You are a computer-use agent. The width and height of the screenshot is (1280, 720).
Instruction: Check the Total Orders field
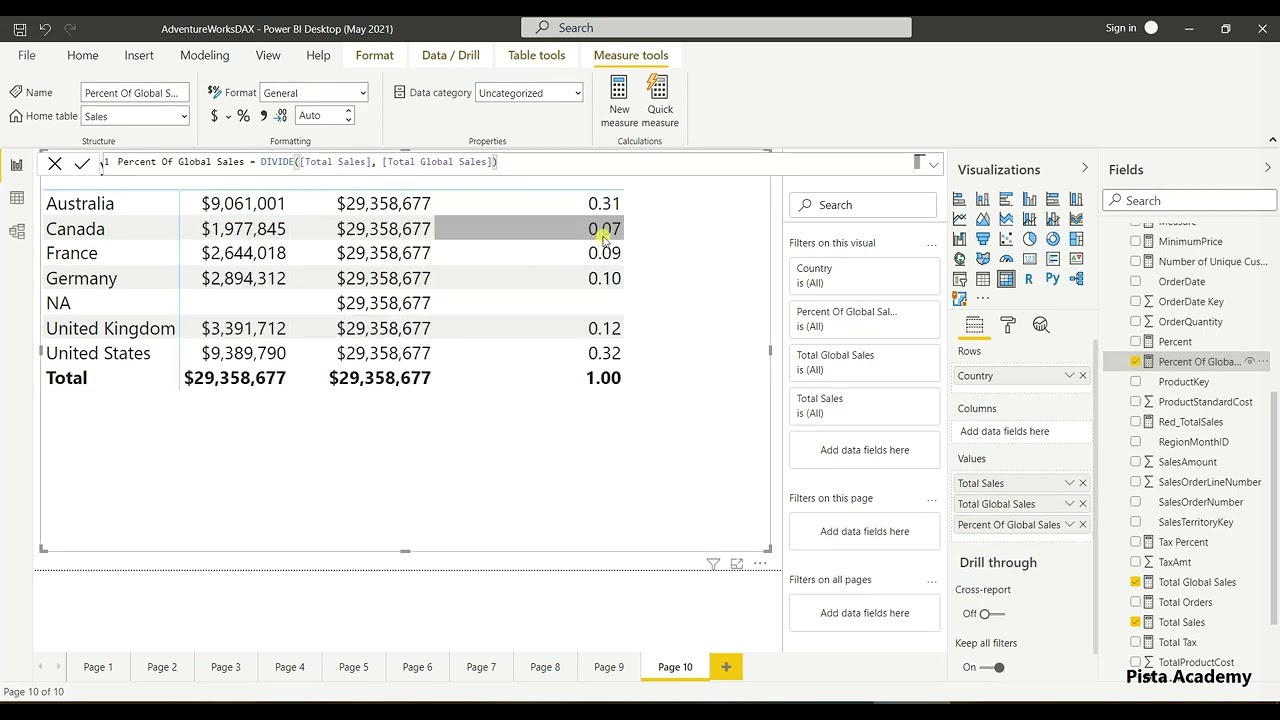pos(1135,601)
